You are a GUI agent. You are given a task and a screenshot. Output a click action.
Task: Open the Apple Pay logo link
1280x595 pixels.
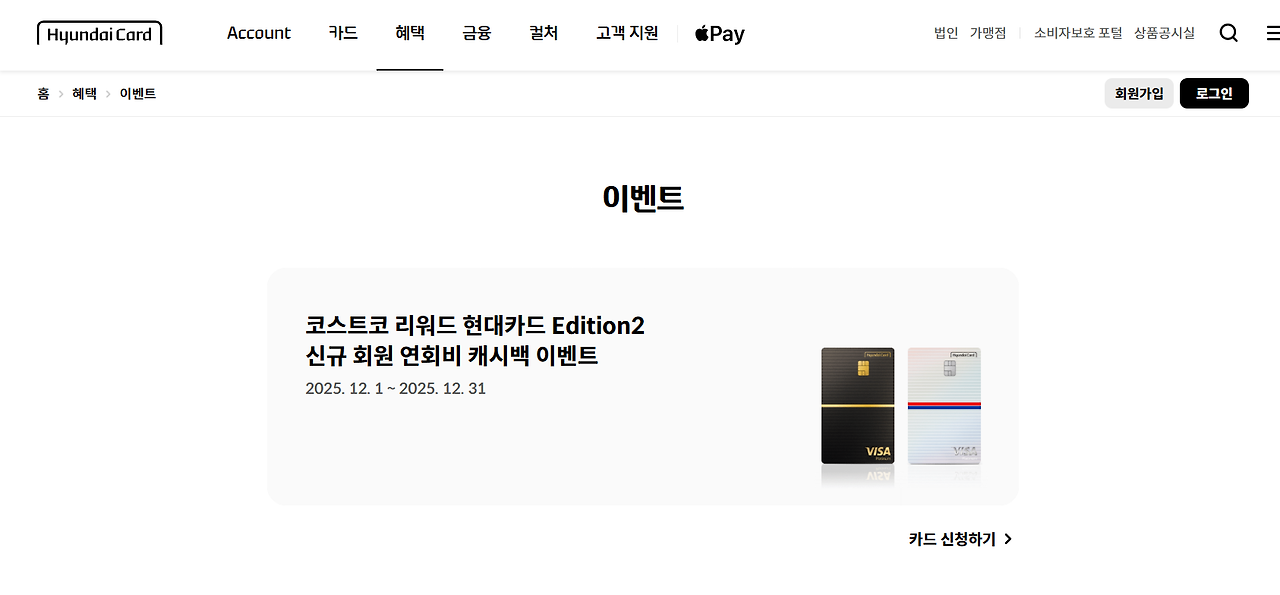pos(720,34)
